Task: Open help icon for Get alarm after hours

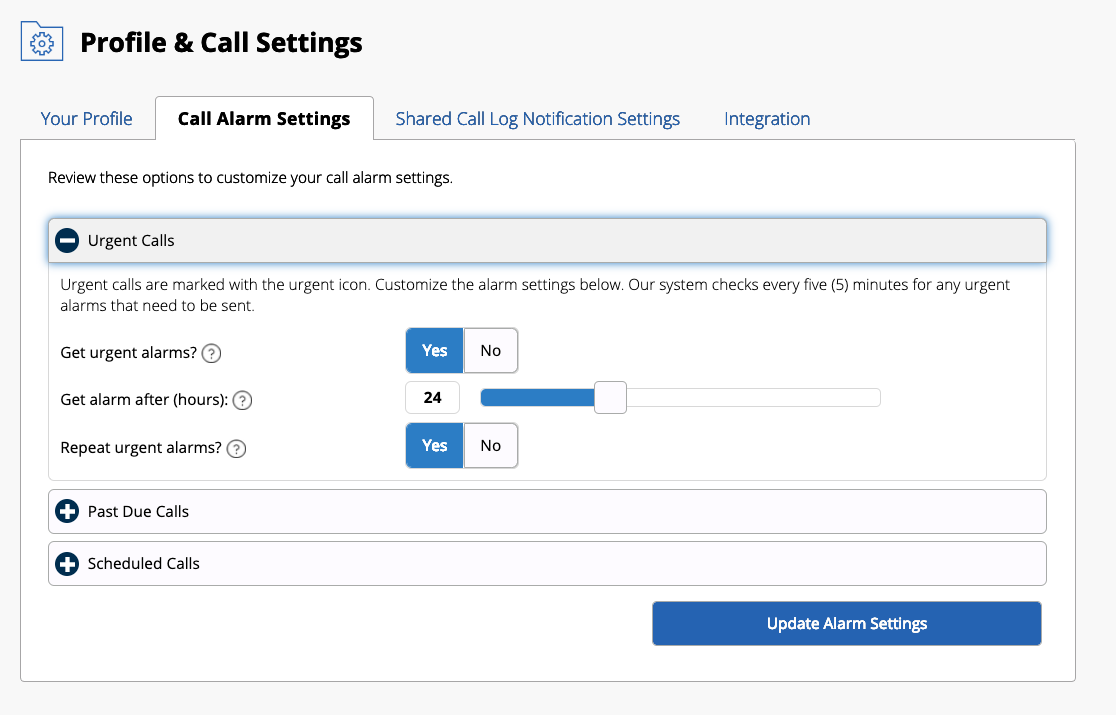Action: pyautogui.click(x=242, y=400)
